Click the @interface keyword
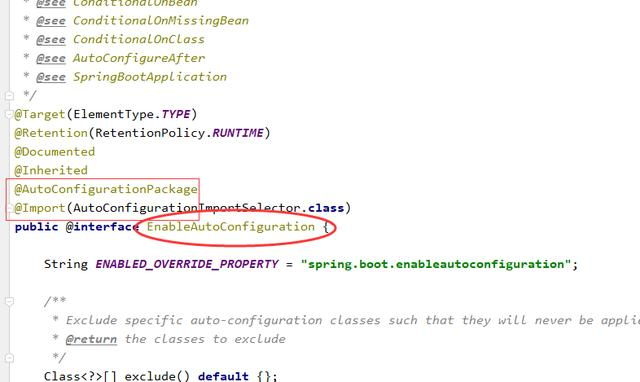 point(102,227)
